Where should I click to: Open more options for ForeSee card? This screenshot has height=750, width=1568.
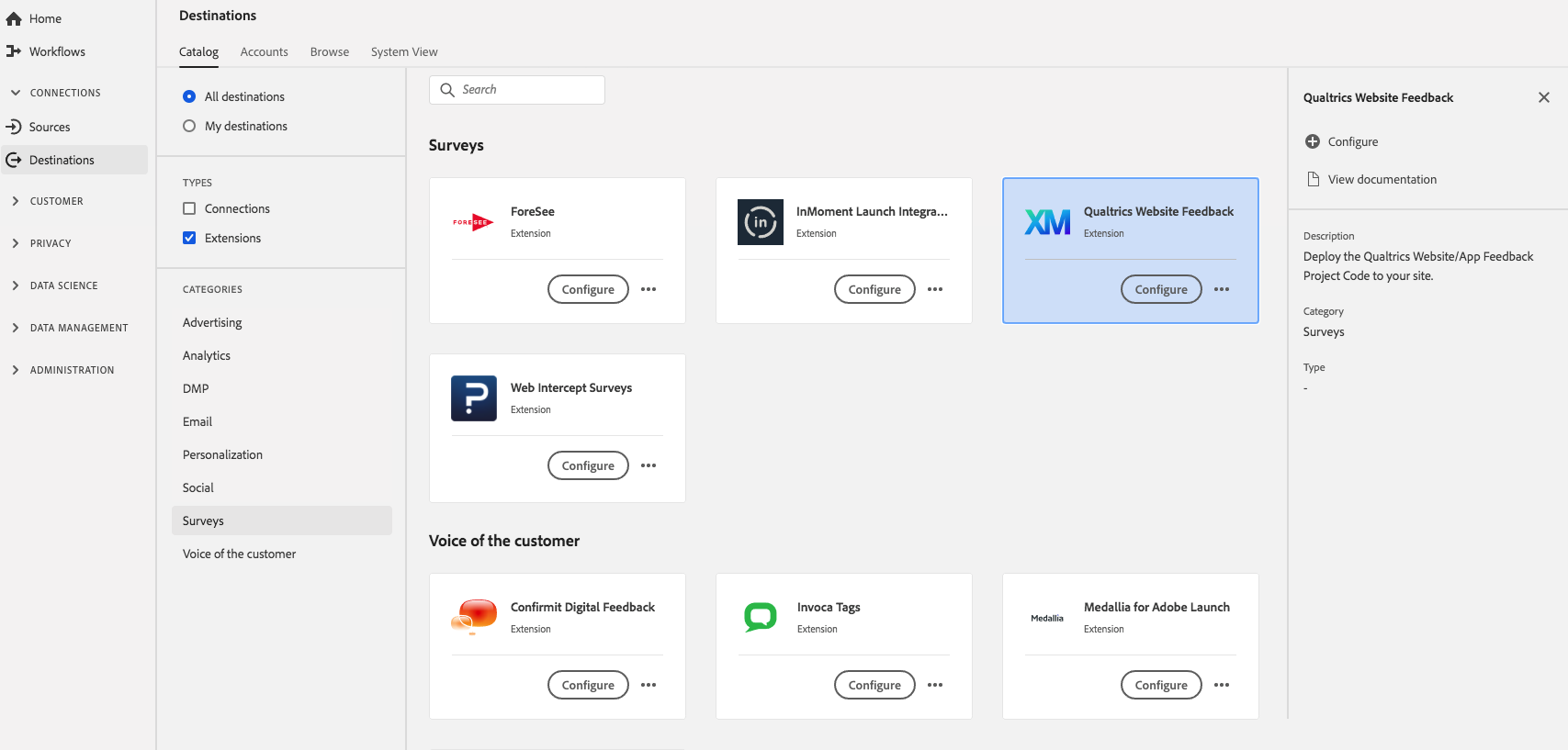point(649,289)
